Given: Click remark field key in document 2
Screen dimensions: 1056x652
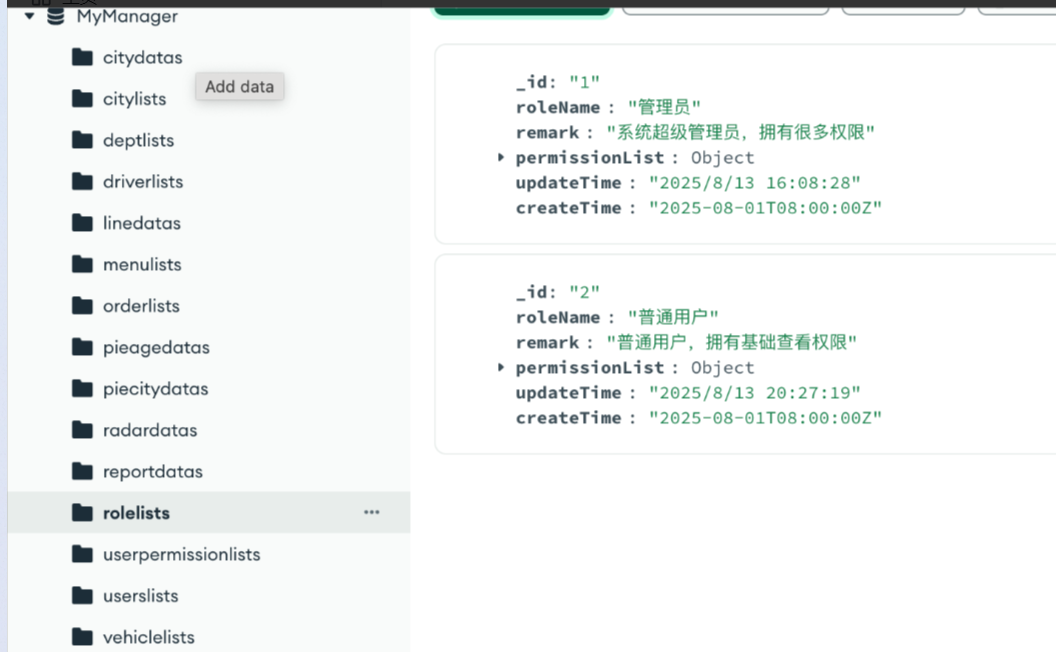Looking at the screenshot, I should pyautogui.click(x=548, y=342).
